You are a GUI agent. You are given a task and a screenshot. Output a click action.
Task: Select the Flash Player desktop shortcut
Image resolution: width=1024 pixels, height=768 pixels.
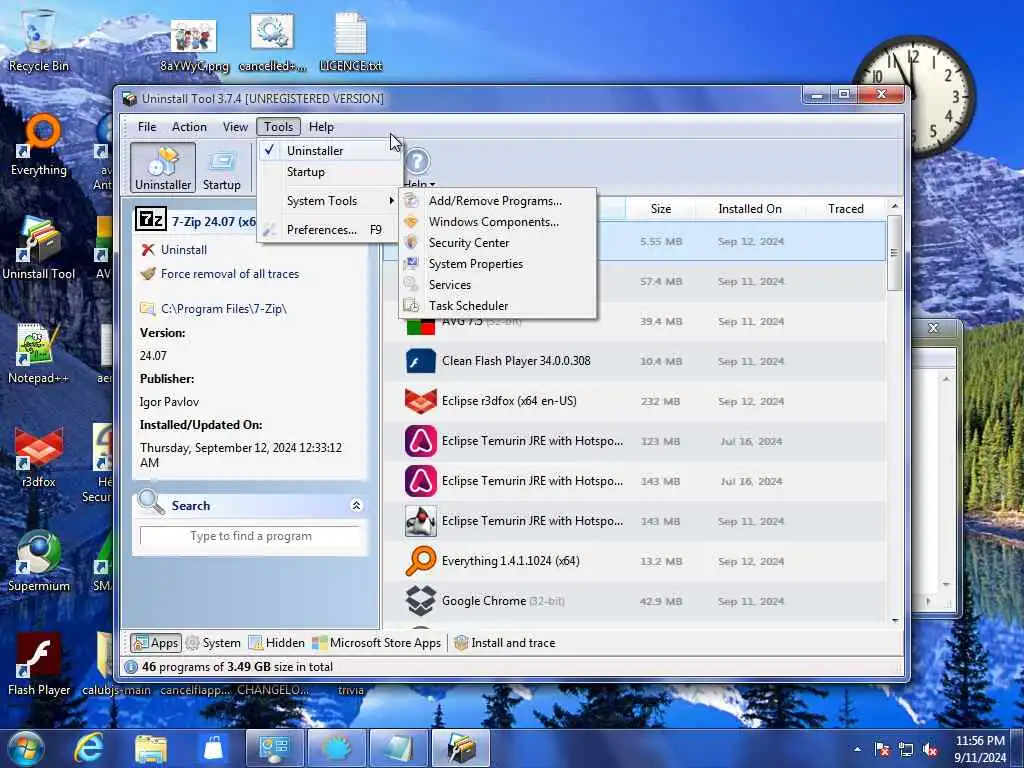(39, 664)
